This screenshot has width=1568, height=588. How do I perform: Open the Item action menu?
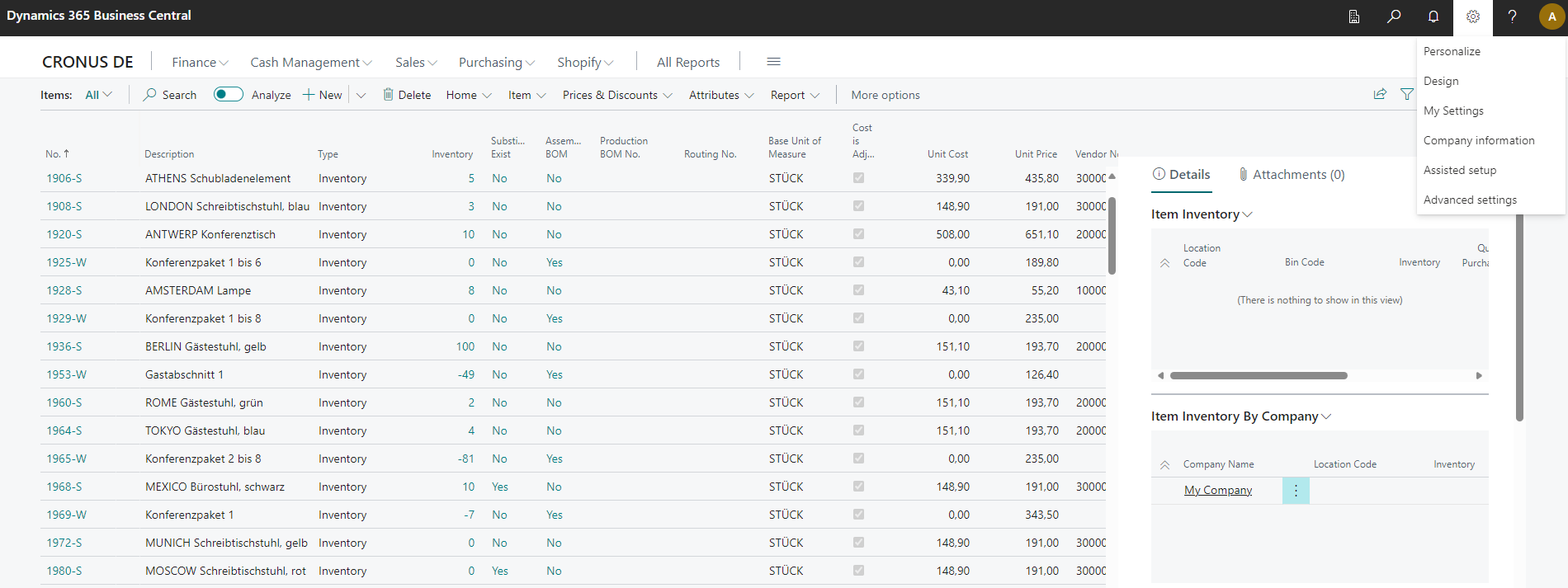(527, 95)
